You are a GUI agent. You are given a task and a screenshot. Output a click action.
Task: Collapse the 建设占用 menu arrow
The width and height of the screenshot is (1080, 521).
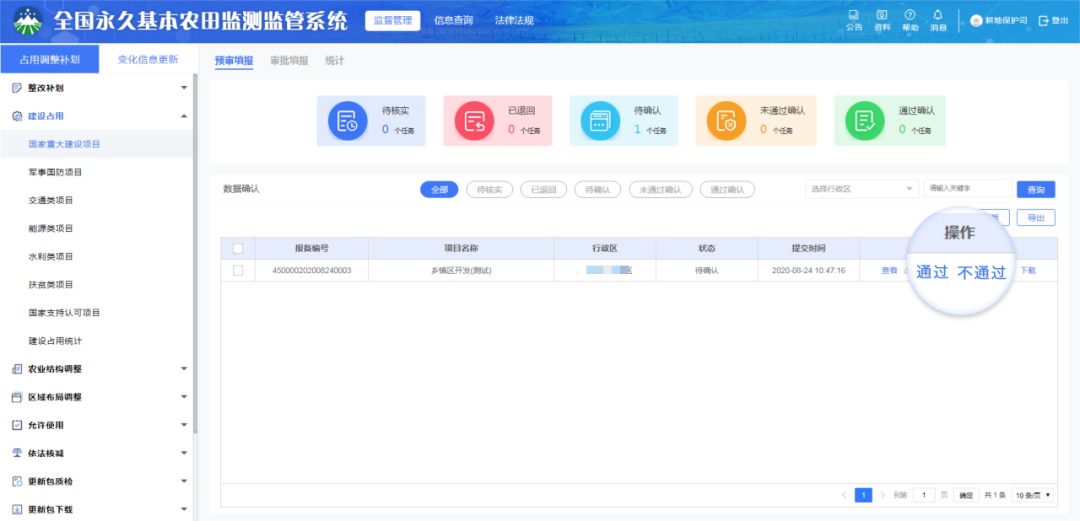point(184,116)
